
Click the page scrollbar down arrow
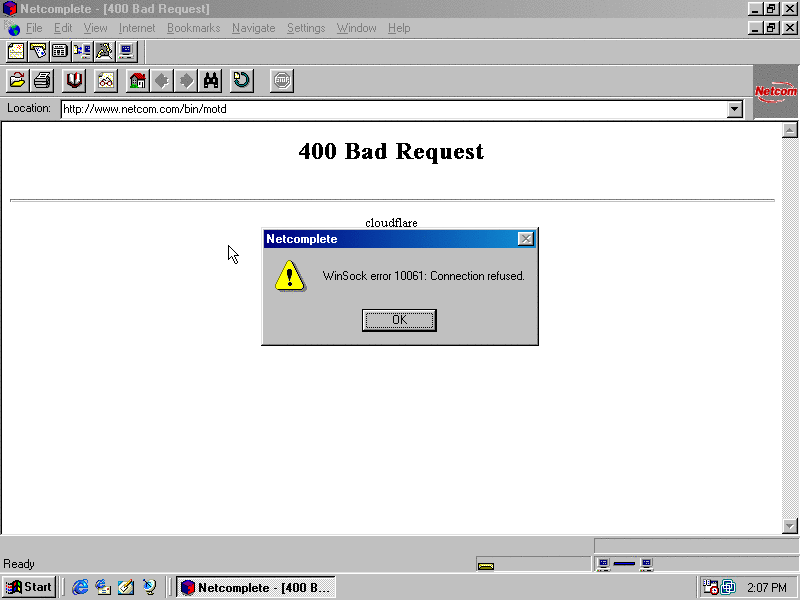(789, 526)
